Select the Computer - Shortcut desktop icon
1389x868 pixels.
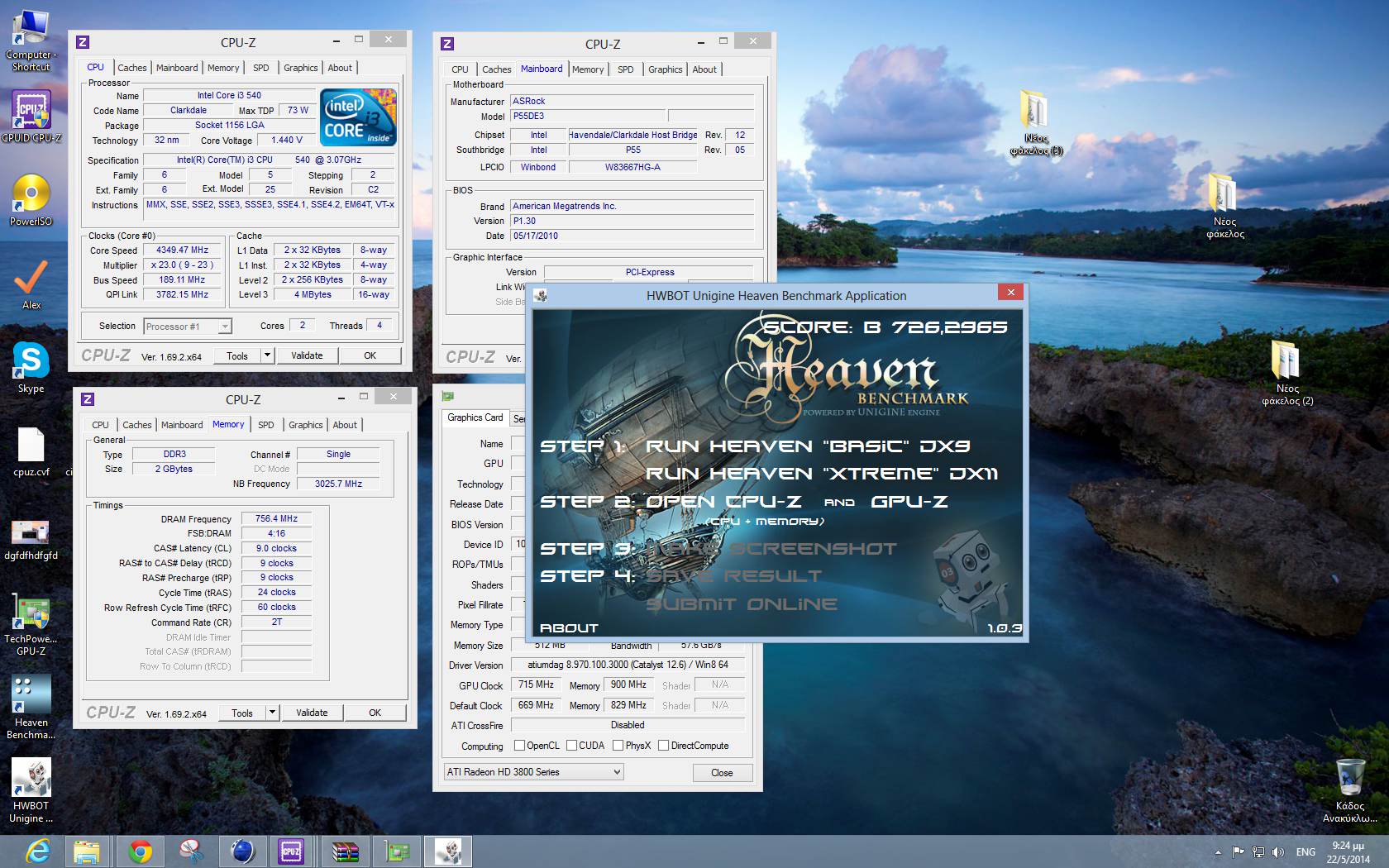(31, 39)
